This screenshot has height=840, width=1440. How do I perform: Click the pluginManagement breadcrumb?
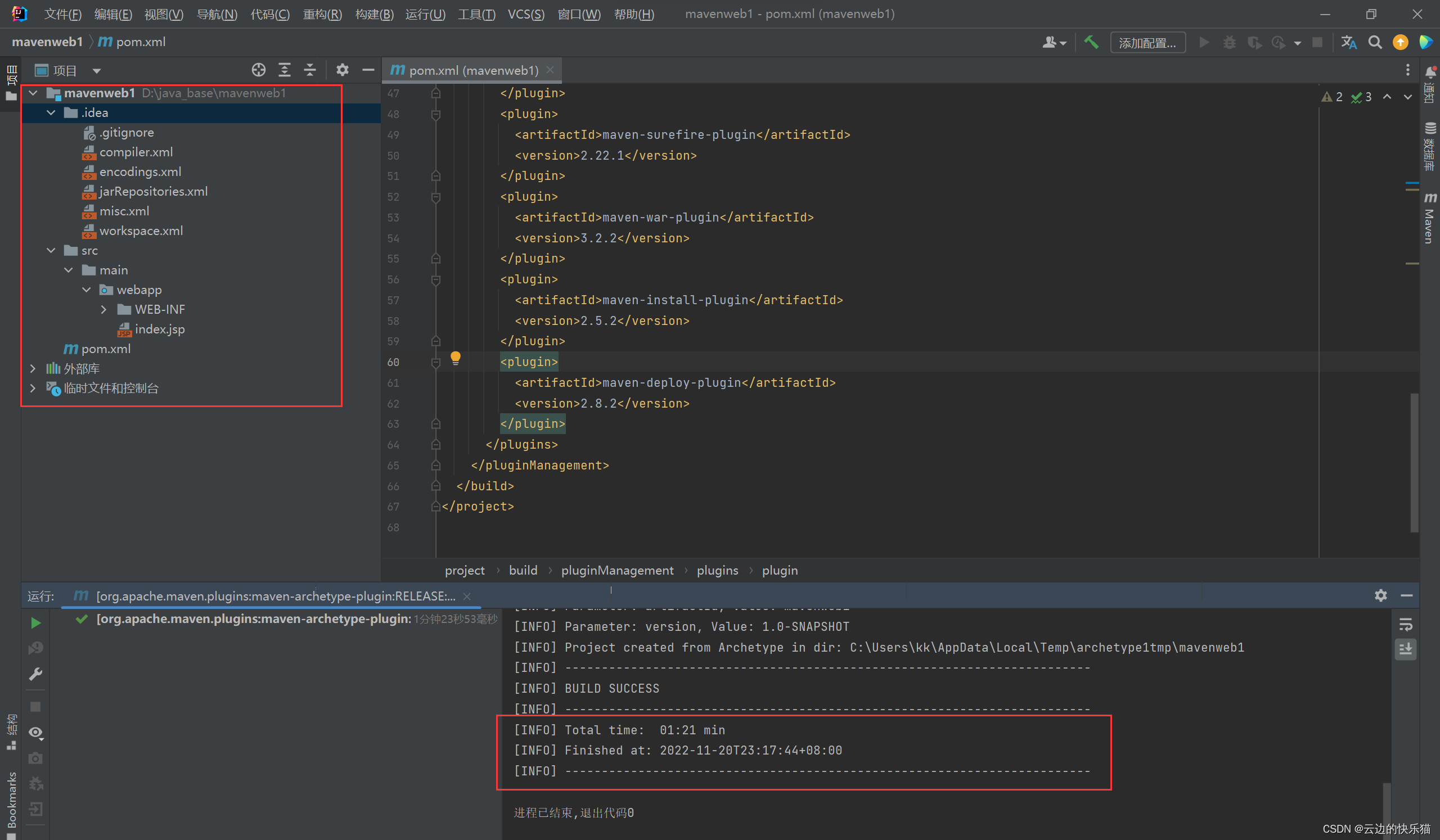pos(616,570)
